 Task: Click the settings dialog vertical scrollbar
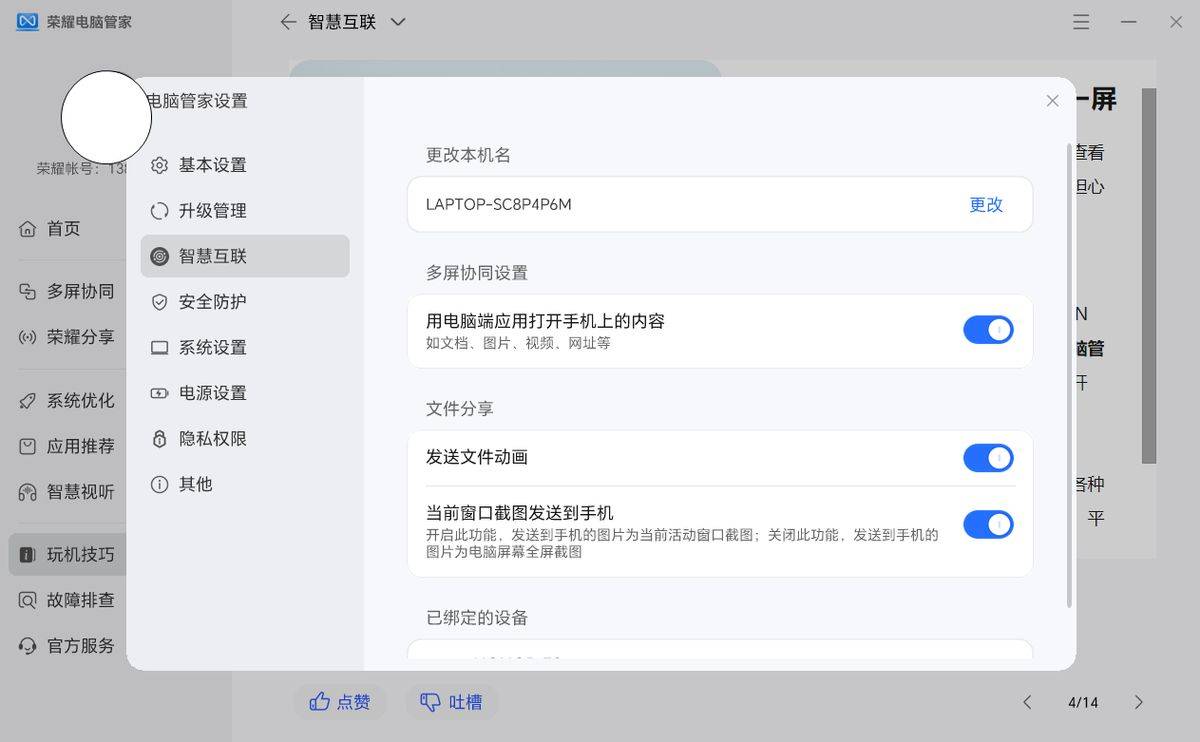pyautogui.click(x=1069, y=375)
